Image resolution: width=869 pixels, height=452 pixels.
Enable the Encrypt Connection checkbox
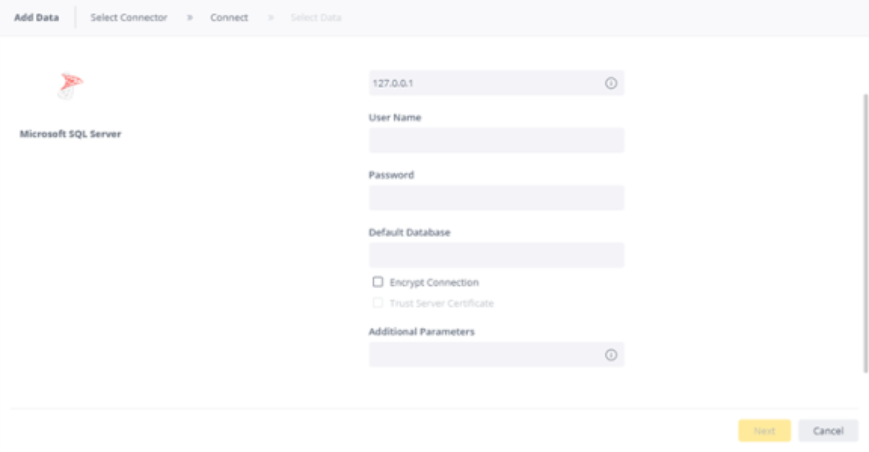pos(377,282)
